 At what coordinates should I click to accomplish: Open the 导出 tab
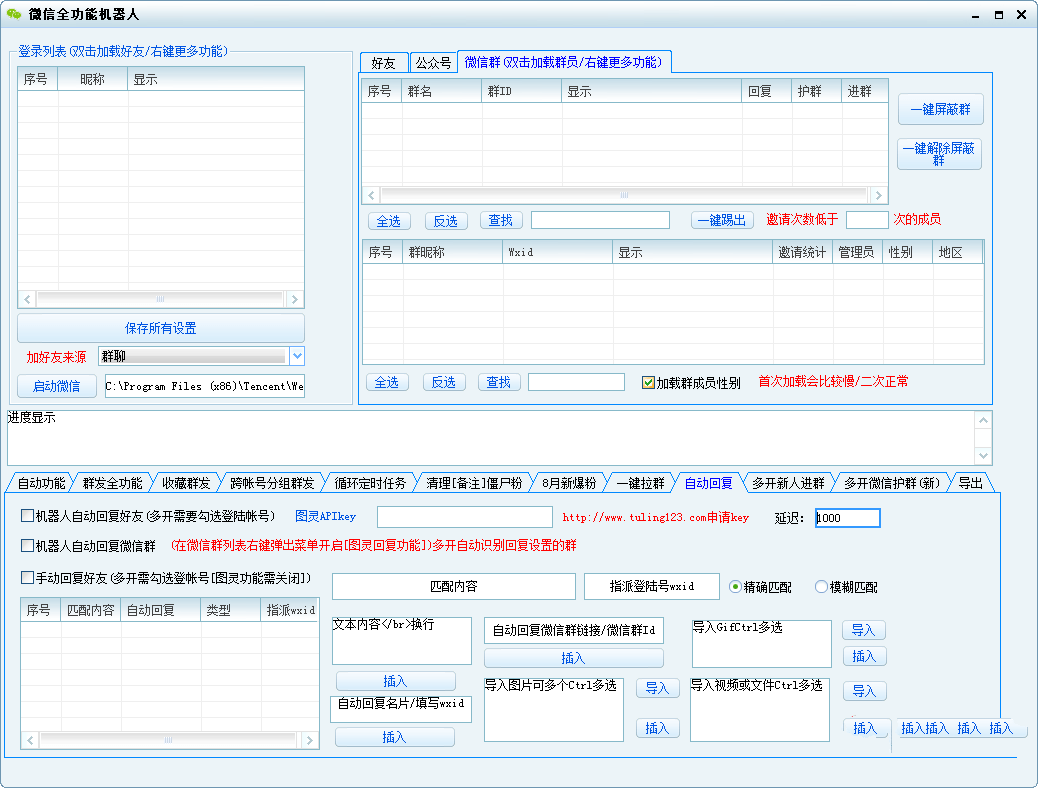[x=970, y=483]
